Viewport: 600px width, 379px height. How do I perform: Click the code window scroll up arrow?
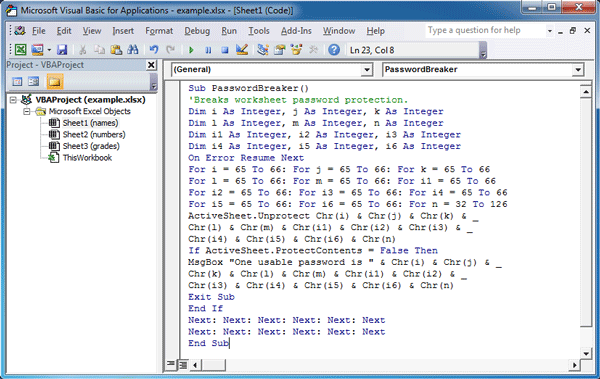coord(585,92)
